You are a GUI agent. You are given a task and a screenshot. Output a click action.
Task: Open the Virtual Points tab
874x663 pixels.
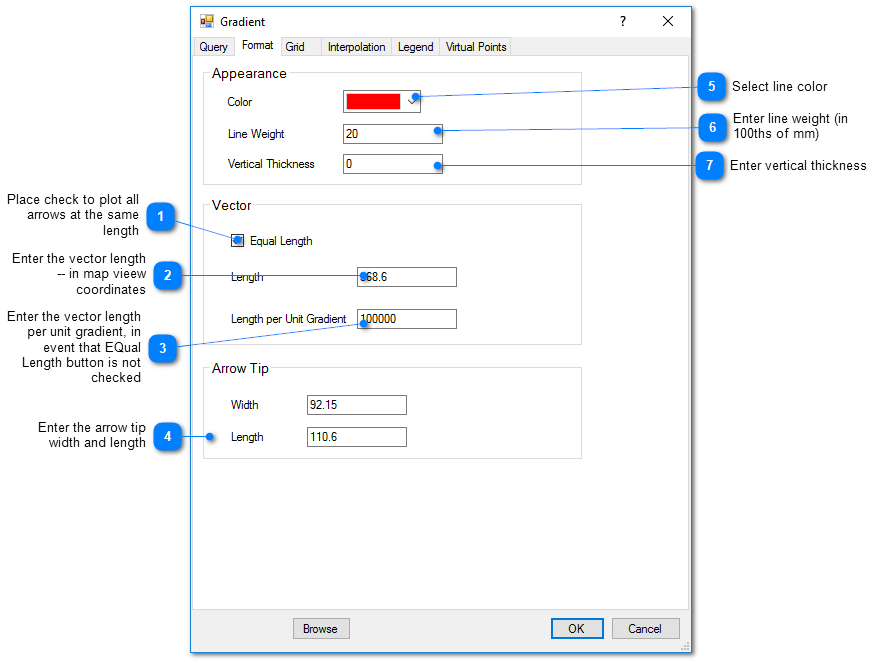[x=476, y=47]
